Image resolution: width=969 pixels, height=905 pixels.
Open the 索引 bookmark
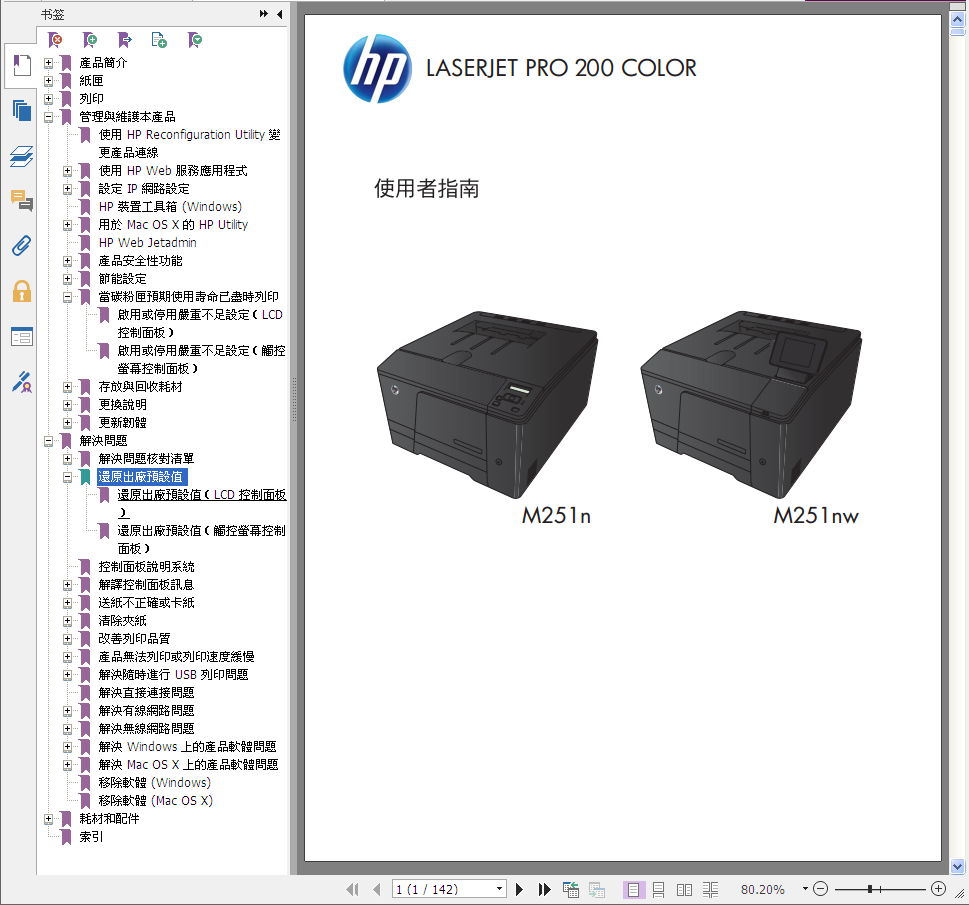pos(91,837)
